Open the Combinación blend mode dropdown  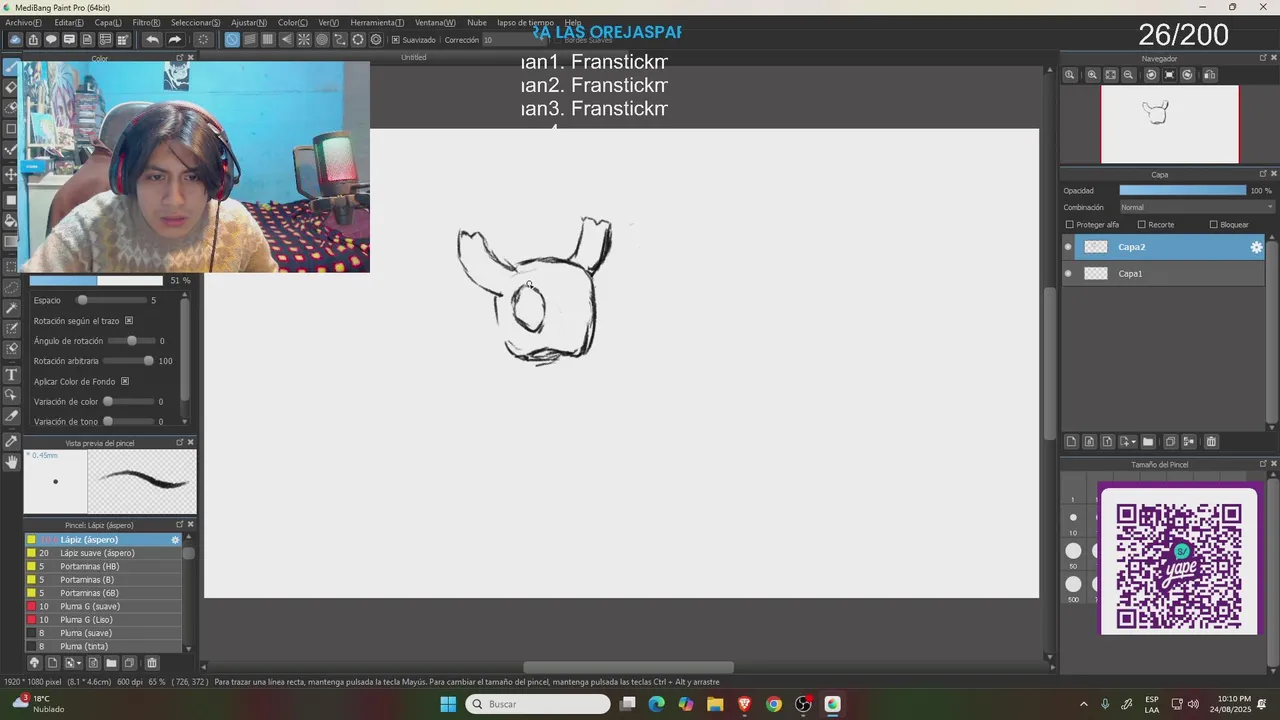[x=1197, y=207]
